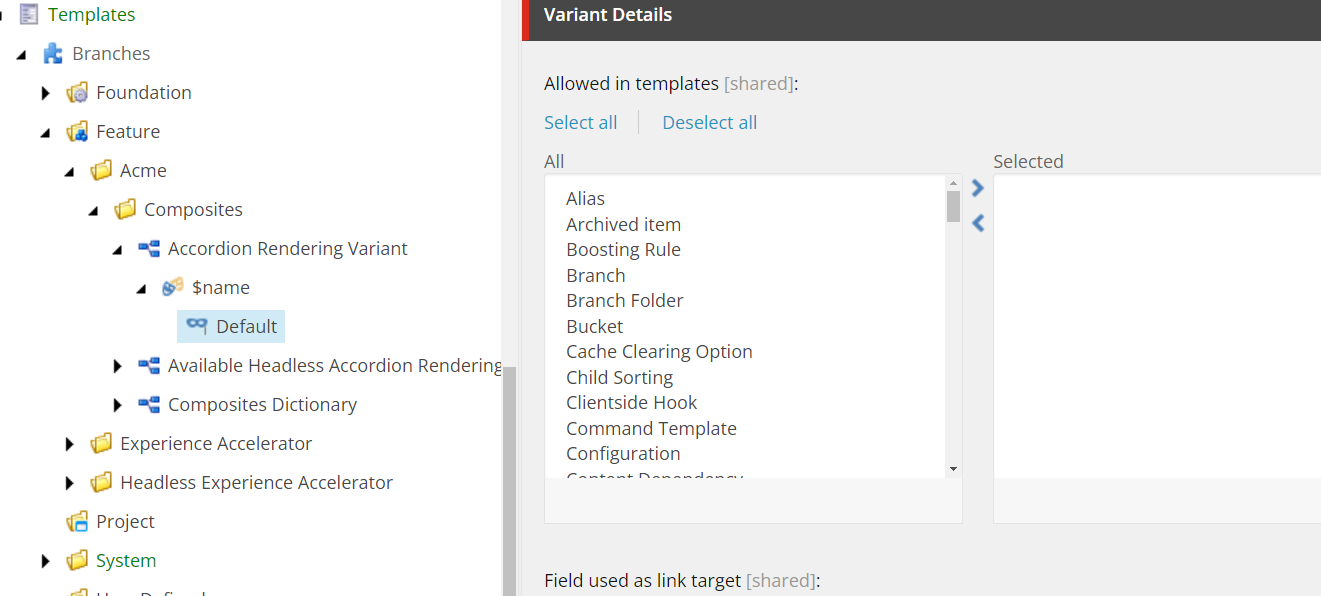The image size is (1321, 596).
Task: Select Boosting Rule in the All list
Action: click(623, 250)
